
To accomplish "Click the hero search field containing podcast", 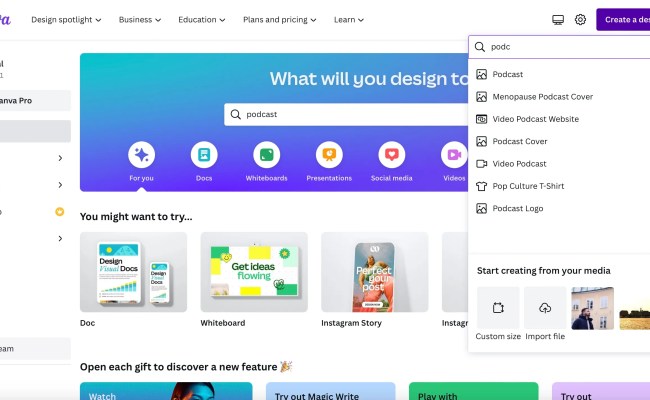I will 346,114.
